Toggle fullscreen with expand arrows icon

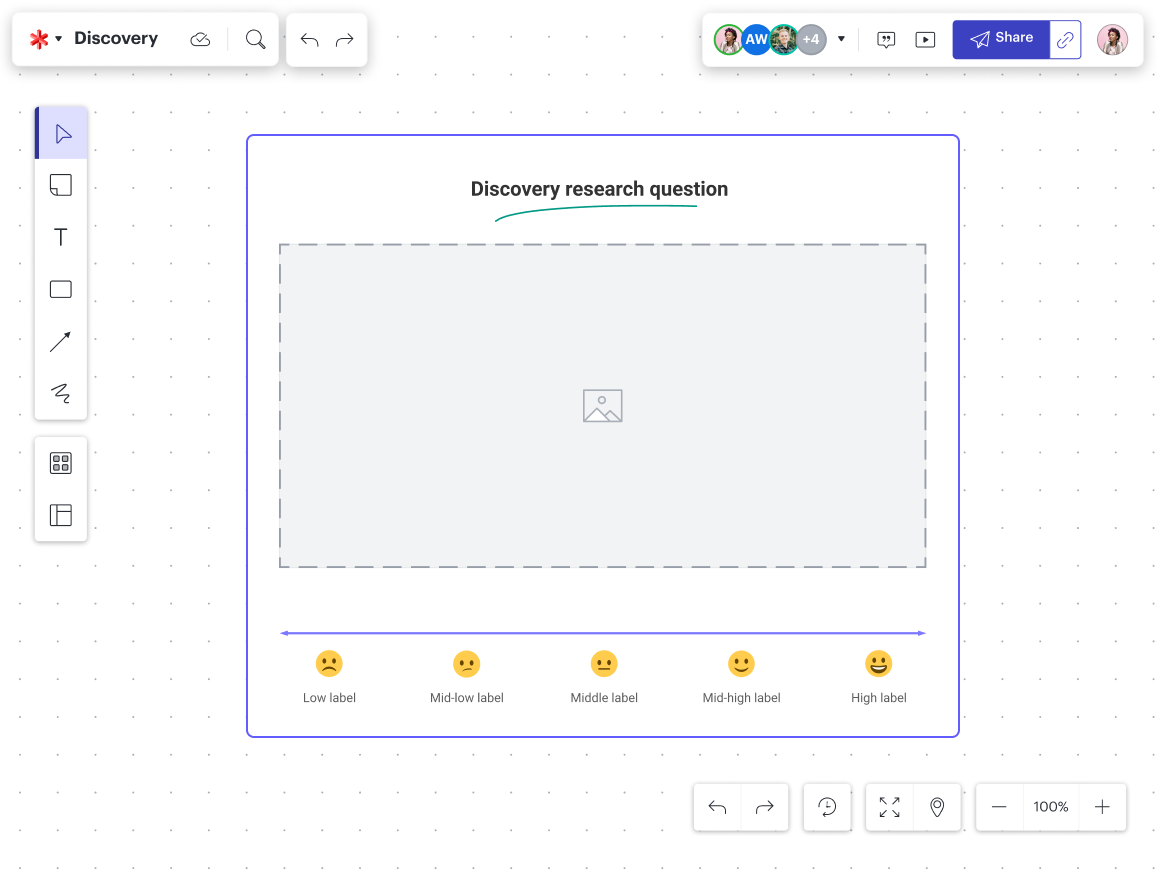click(x=889, y=807)
